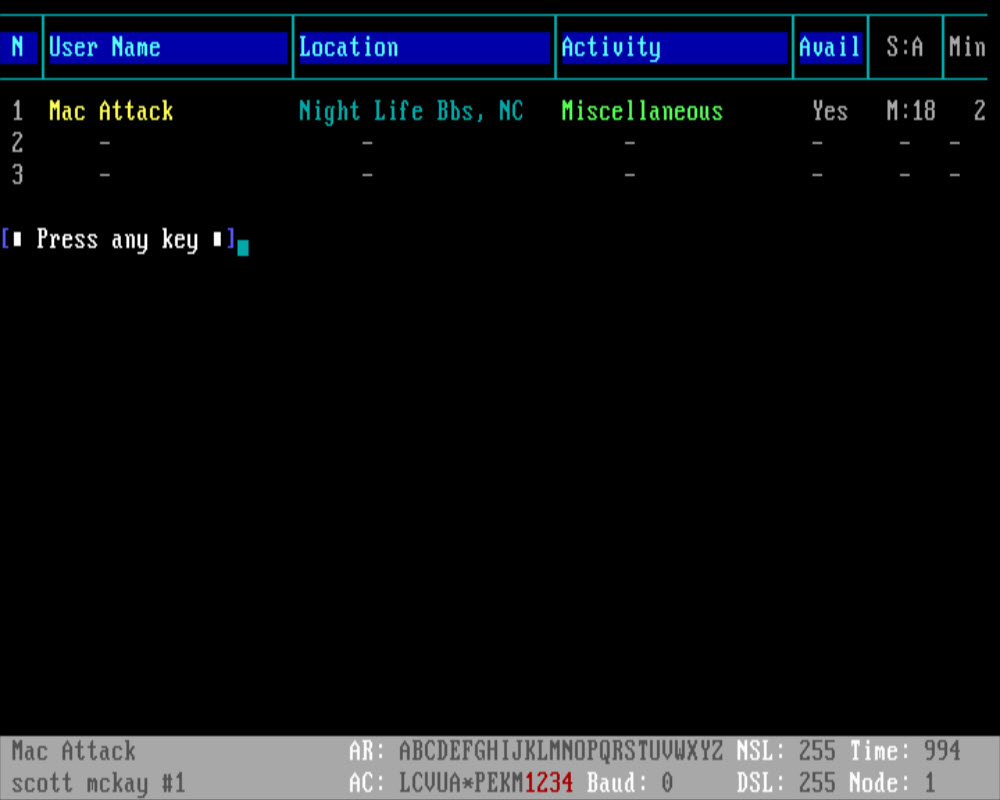The width and height of the screenshot is (1000, 800).
Task: Click the 'Miscellaneous' activity entry
Action: coord(642,111)
